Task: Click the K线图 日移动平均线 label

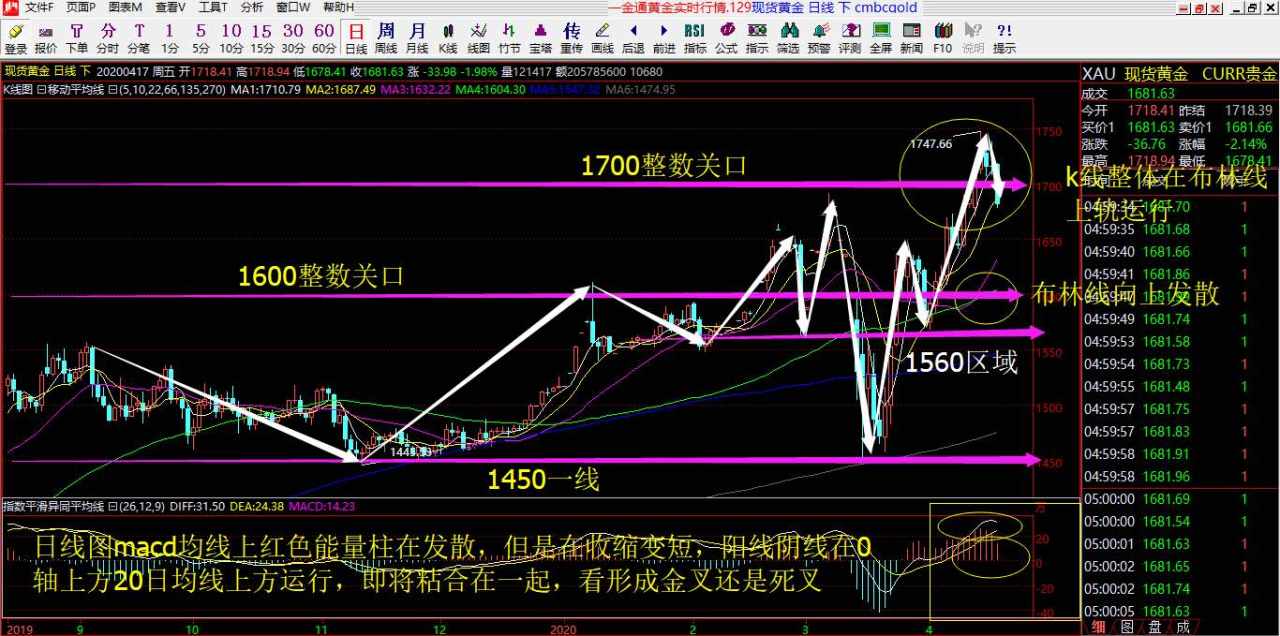Action: click(52, 90)
